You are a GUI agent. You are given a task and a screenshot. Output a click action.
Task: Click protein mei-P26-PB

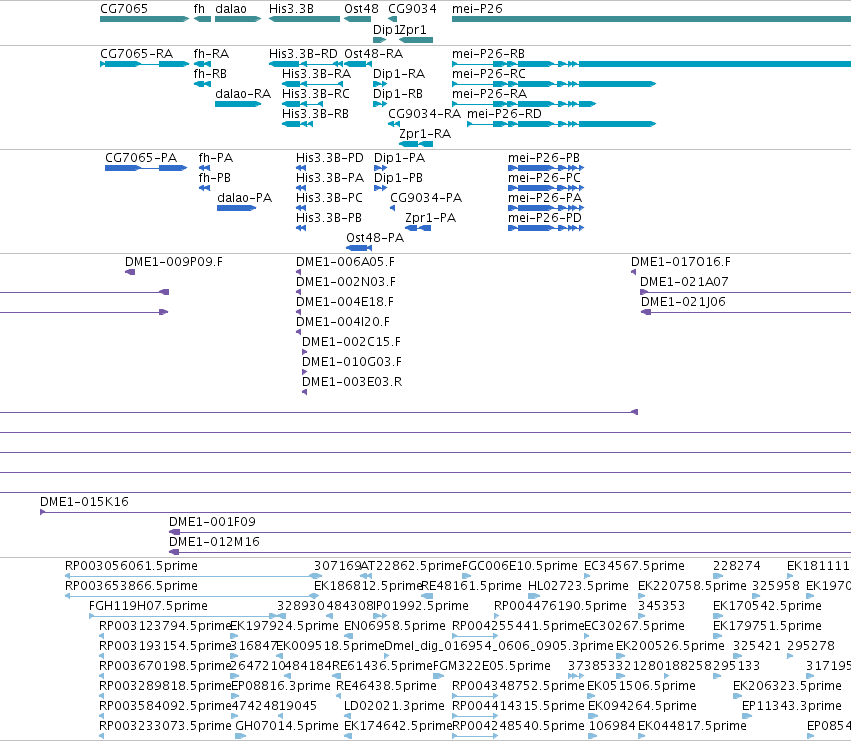pos(544,158)
